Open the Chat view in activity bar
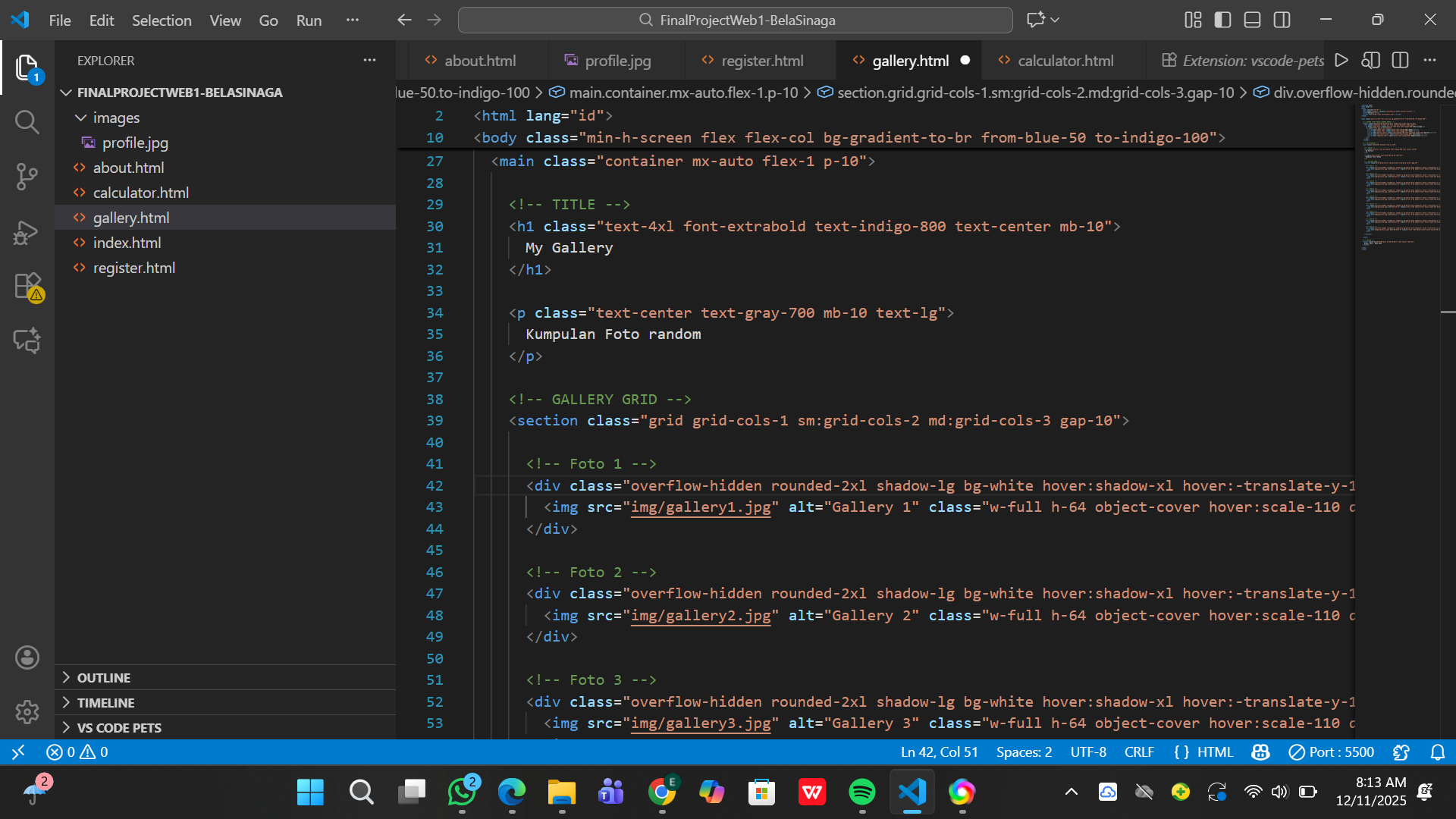1456x819 pixels. pyautogui.click(x=27, y=340)
